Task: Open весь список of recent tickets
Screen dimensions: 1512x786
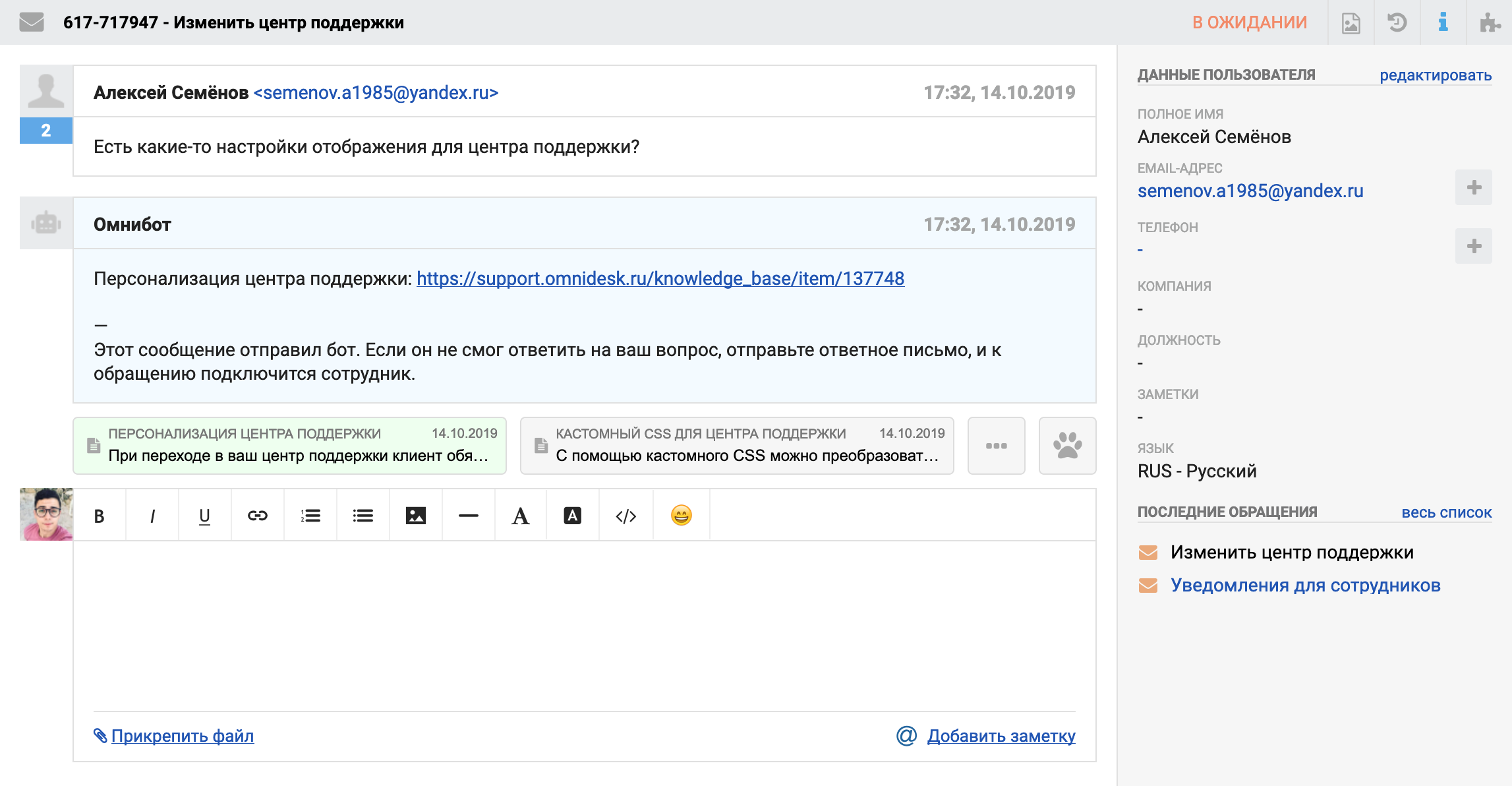Action: click(x=1446, y=512)
